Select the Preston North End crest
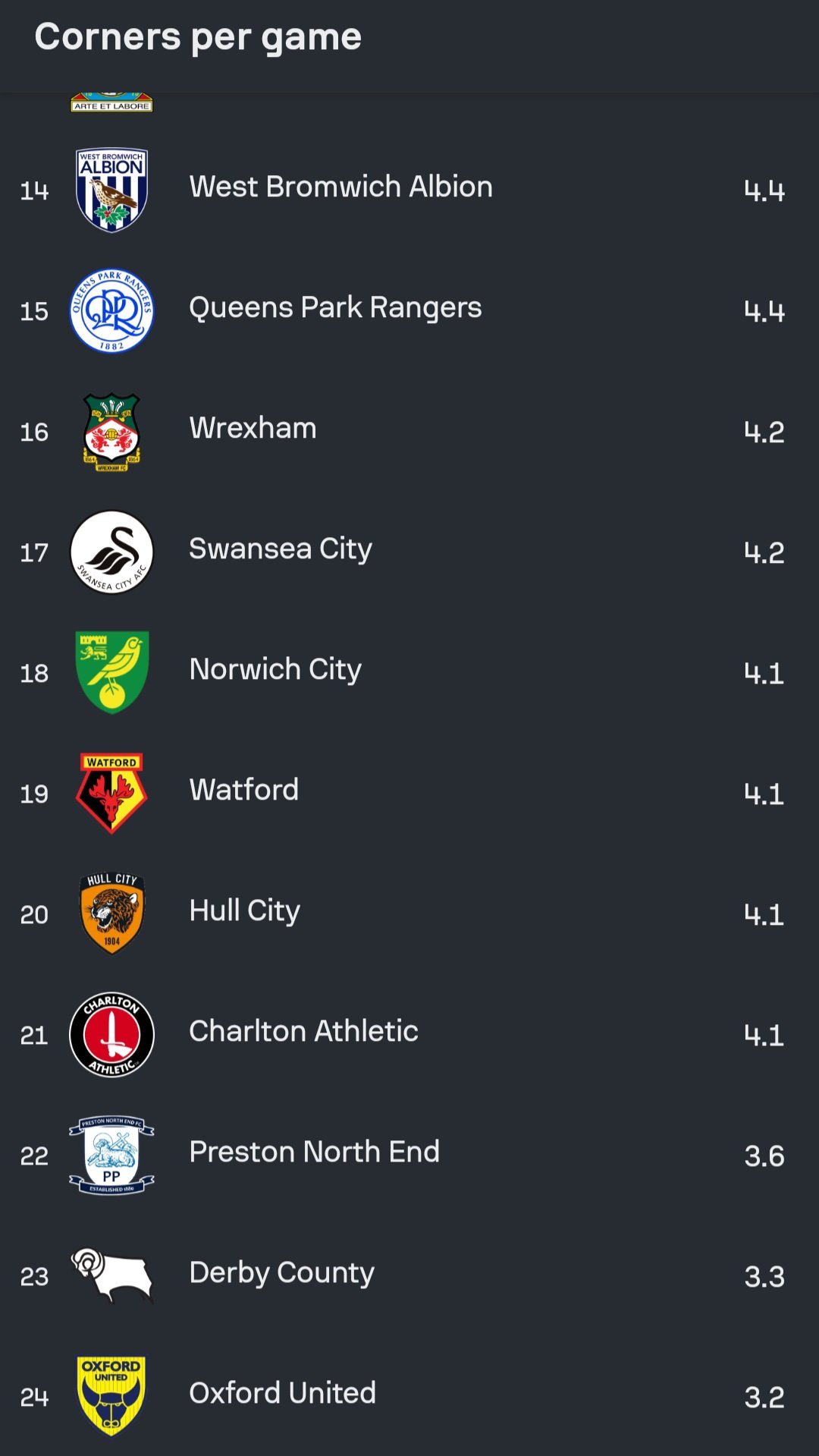The width and height of the screenshot is (819, 1456). point(111,1155)
